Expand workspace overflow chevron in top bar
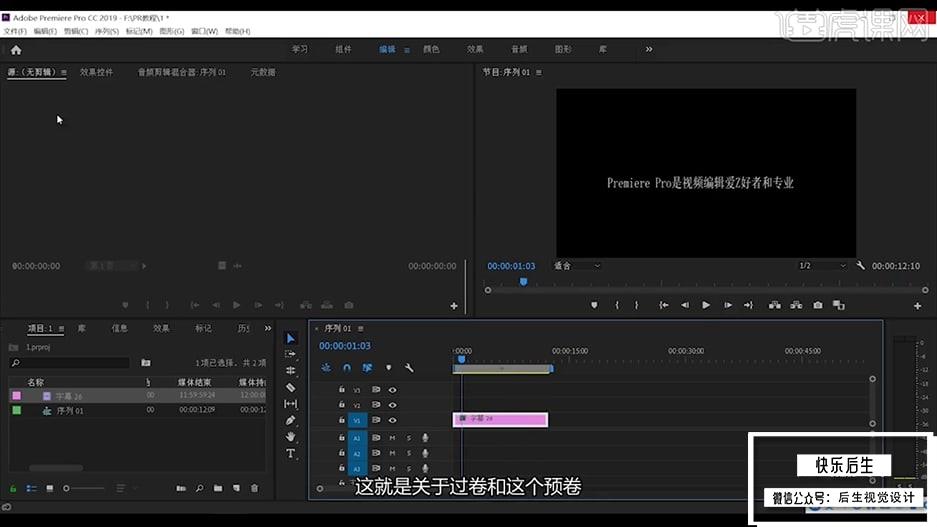Image resolution: width=937 pixels, height=527 pixels. pos(649,49)
